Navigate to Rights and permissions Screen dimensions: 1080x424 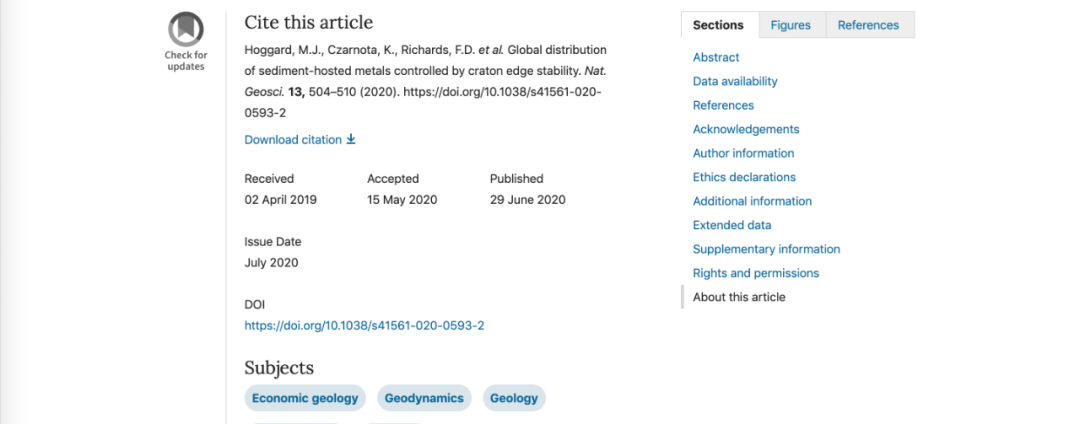click(756, 273)
